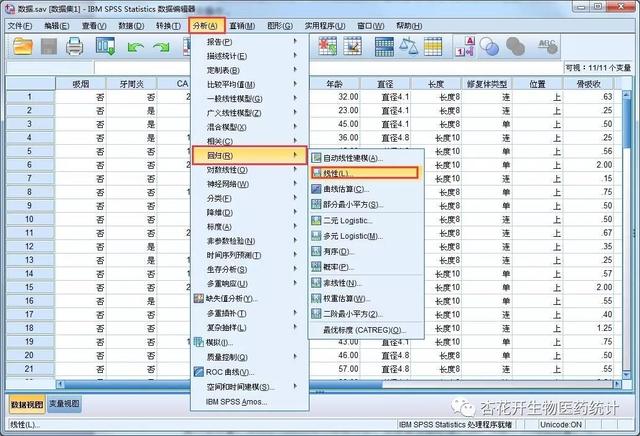
Task: Choose 曲线估算(C) in regression submenu
Action: pyautogui.click(x=366, y=189)
